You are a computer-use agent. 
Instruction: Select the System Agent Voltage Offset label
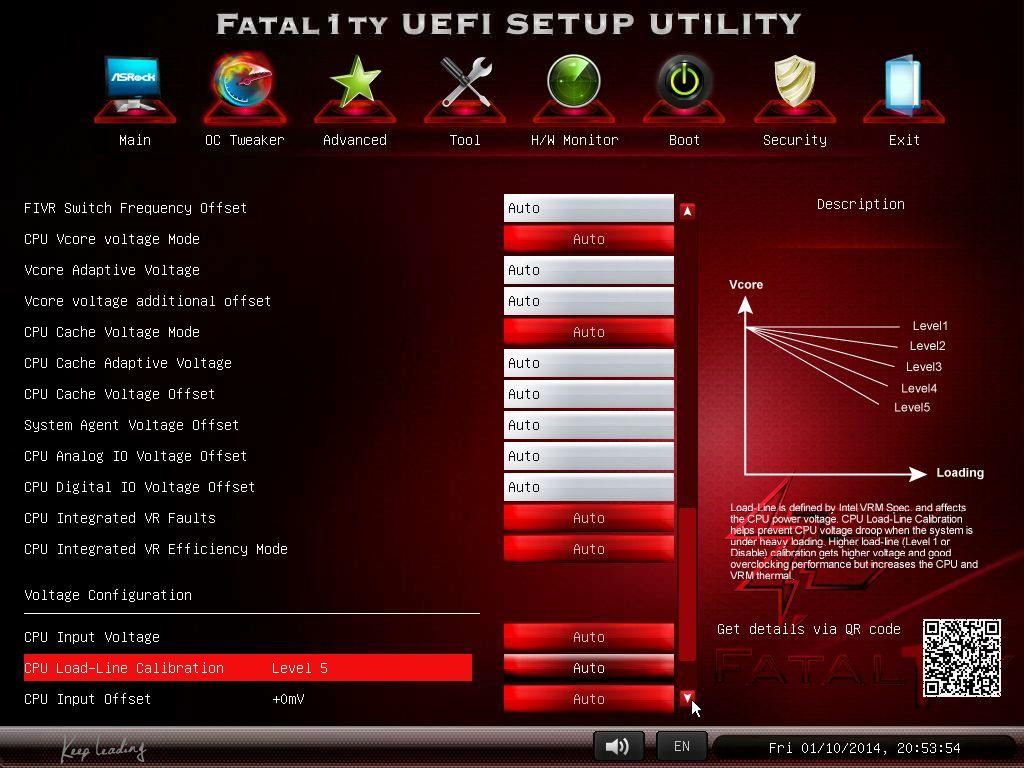pyautogui.click(x=131, y=425)
